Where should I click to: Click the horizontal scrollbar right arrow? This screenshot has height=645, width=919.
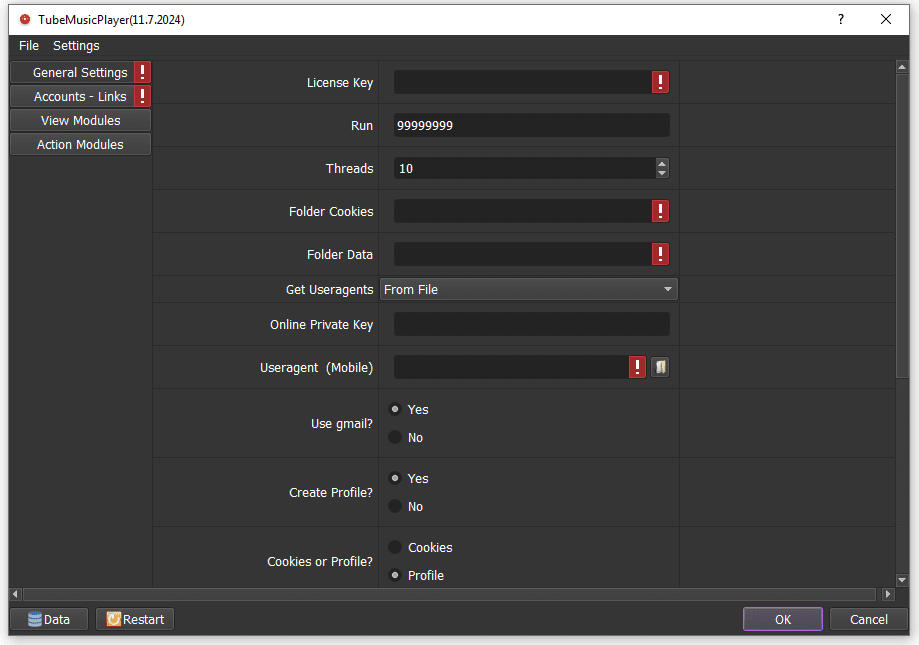888,594
